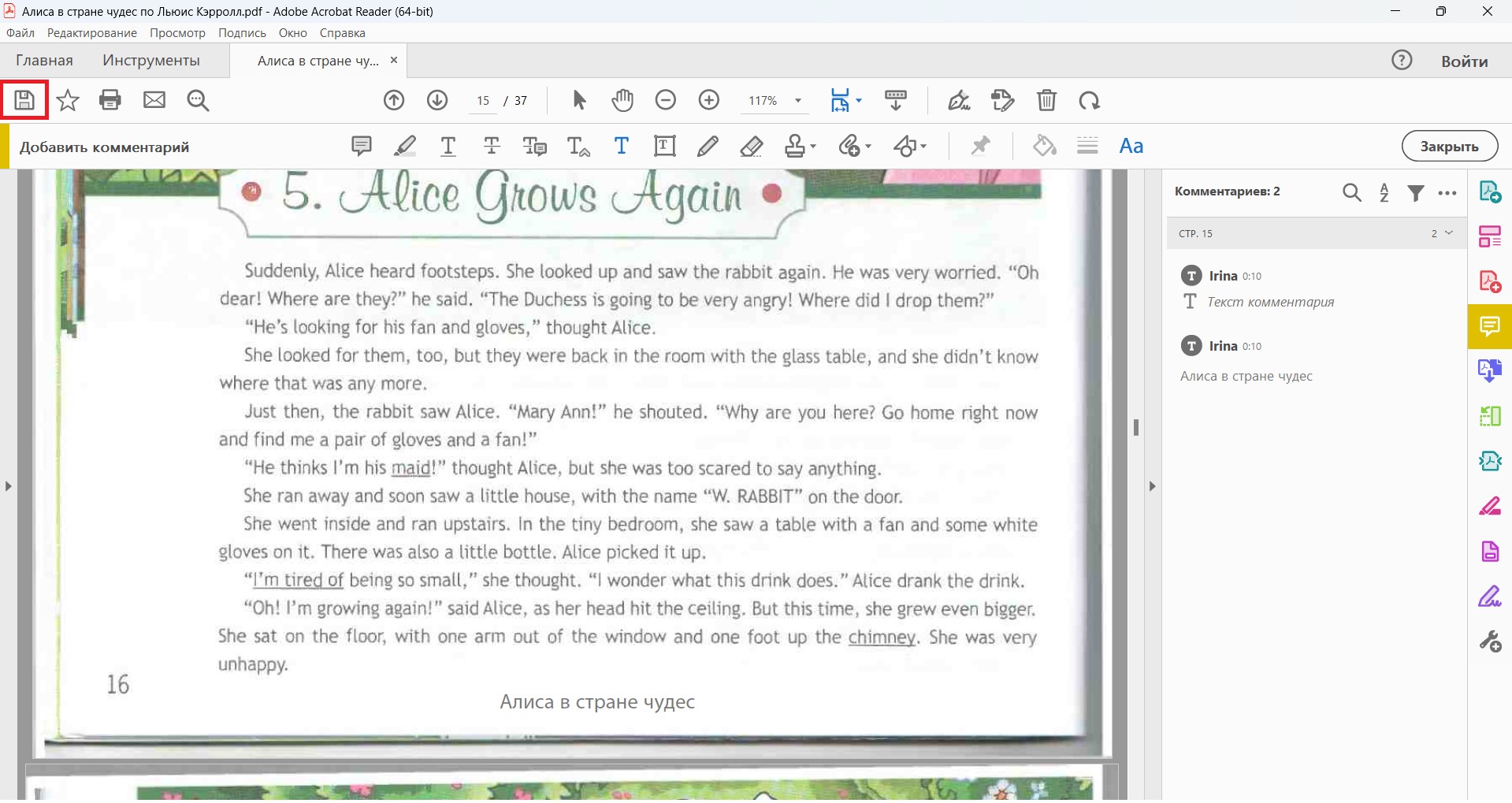Open the Файл menu
The width and height of the screenshot is (1512, 803).
click(20, 33)
